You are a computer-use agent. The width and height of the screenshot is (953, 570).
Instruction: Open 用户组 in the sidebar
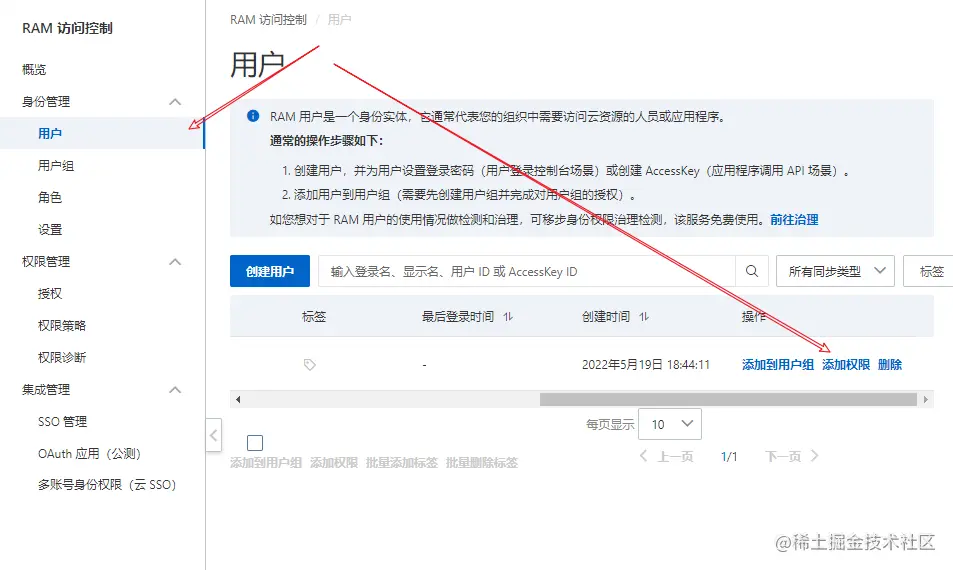(56, 165)
